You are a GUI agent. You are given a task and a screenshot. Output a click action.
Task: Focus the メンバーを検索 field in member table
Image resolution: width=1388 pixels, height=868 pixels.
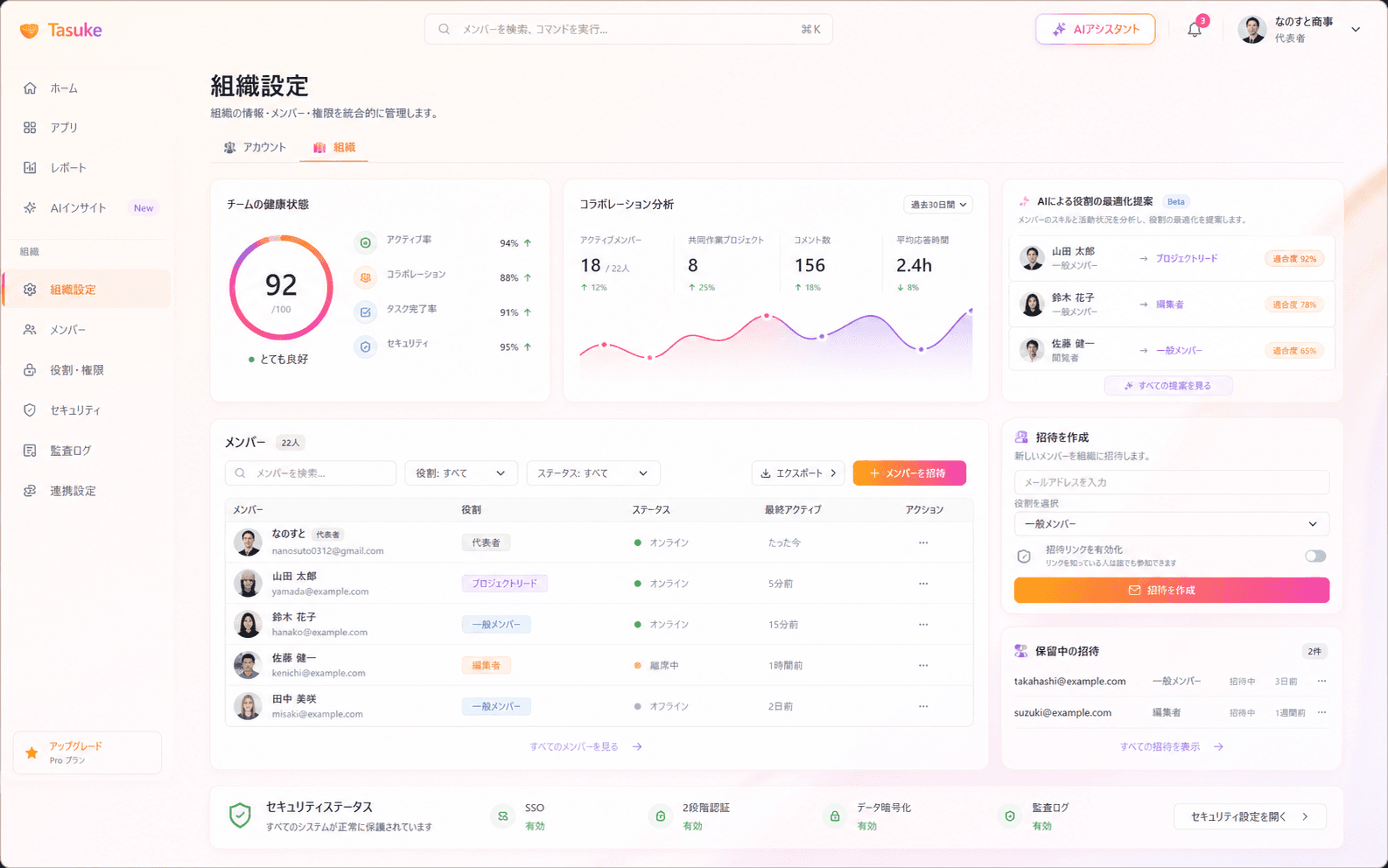[x=311, y=473]
